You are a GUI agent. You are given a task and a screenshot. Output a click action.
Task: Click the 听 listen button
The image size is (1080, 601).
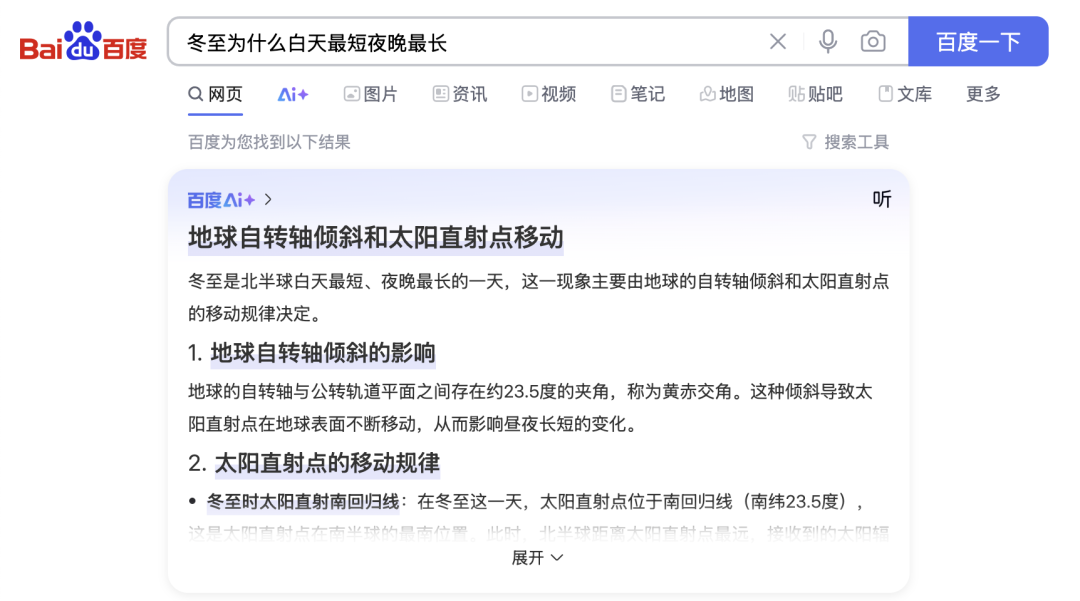coord(882,199)
